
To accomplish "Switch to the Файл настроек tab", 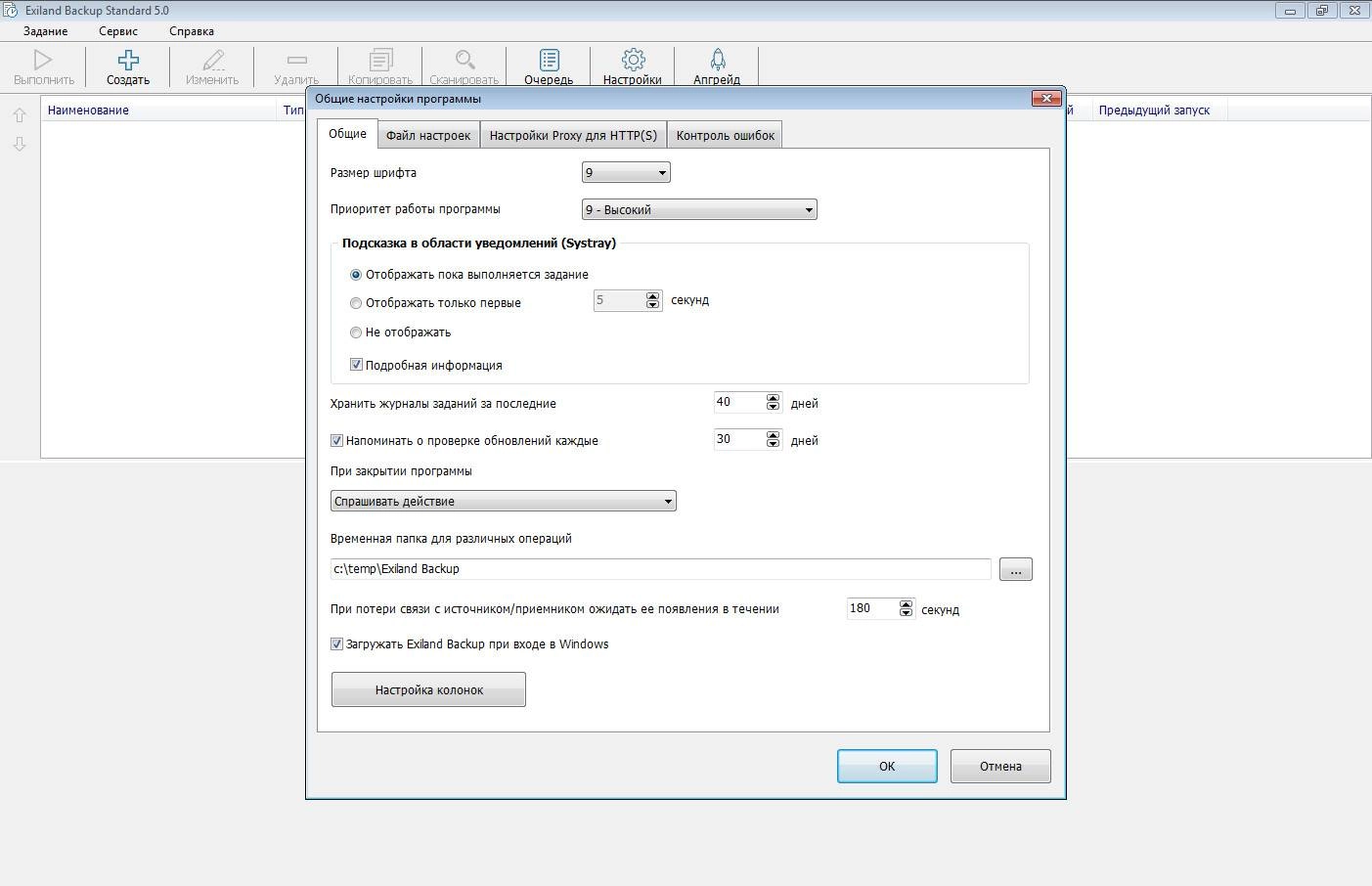I will point(428,136).
